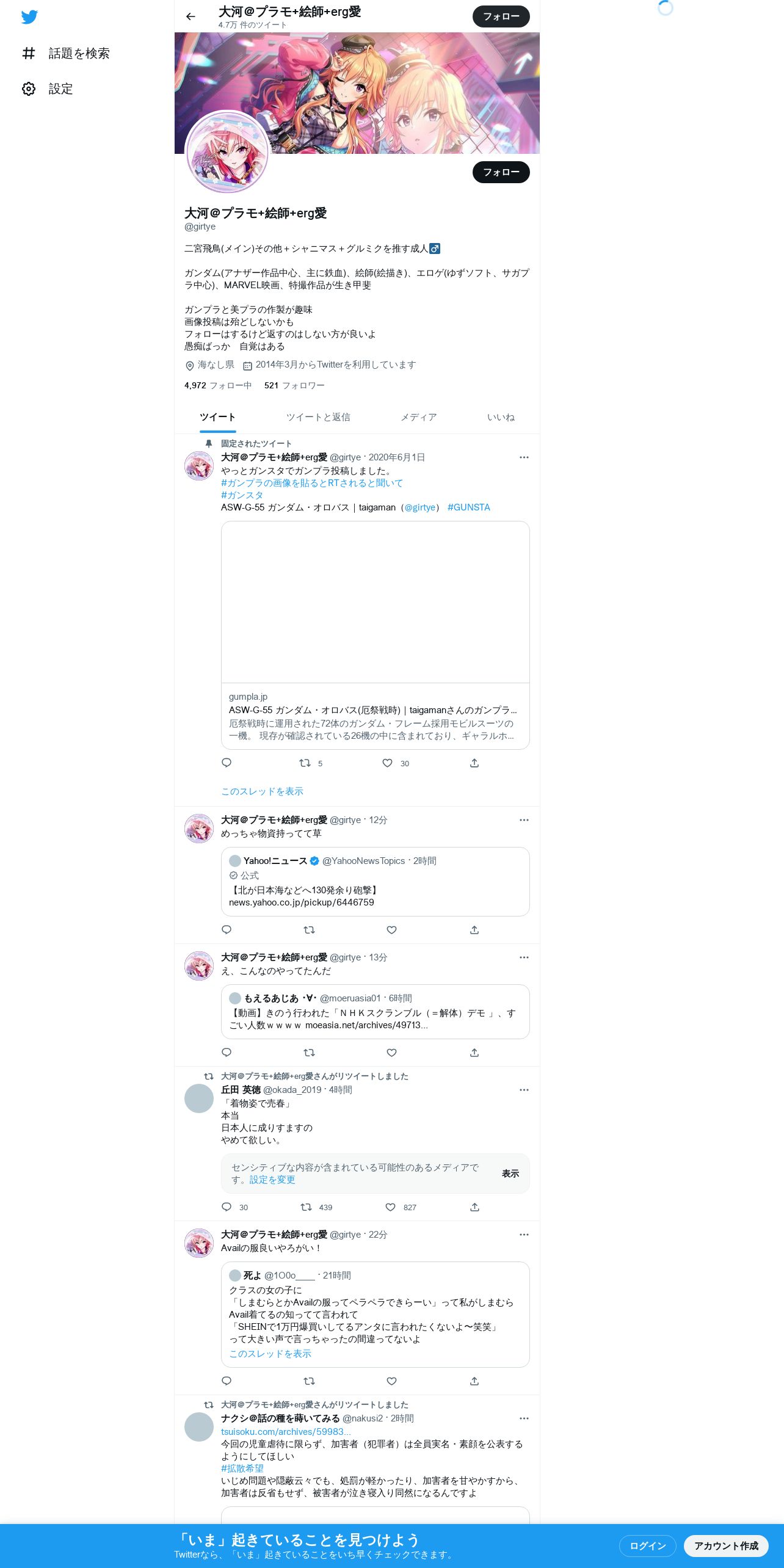
Task: Open the いいね tab
Action: click(501, 418)
